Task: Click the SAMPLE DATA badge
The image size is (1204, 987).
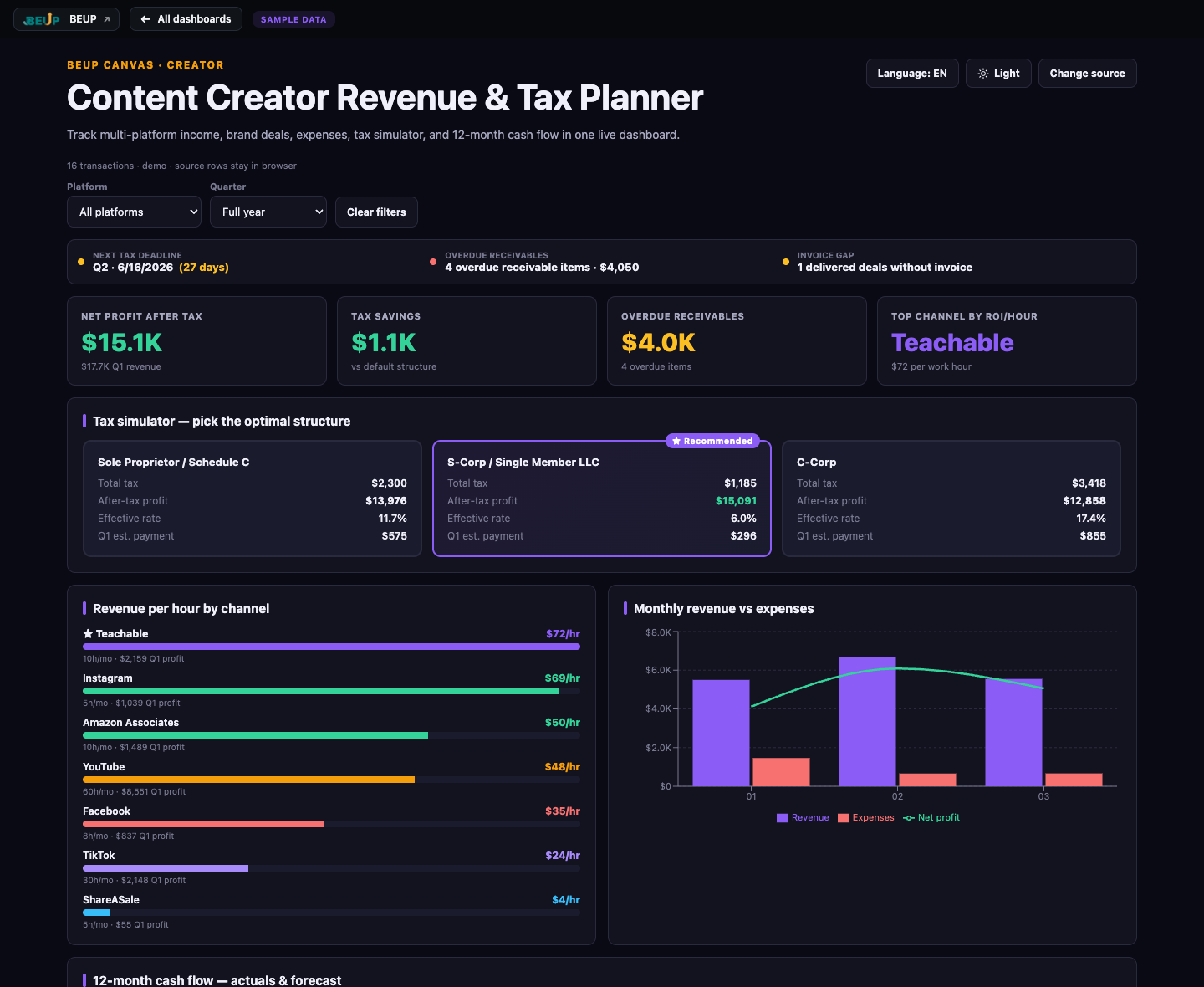Action: (x=293, y=19)
